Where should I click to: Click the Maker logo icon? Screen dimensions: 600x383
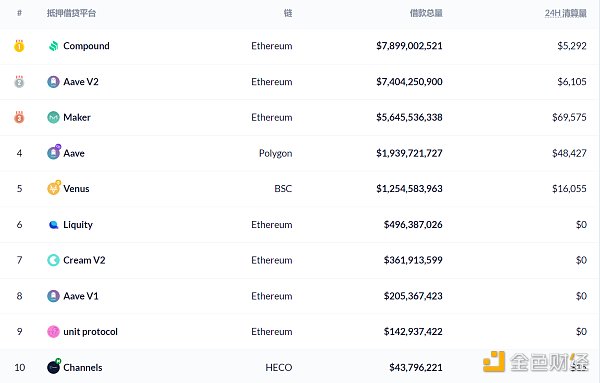(x=53, y=117)
